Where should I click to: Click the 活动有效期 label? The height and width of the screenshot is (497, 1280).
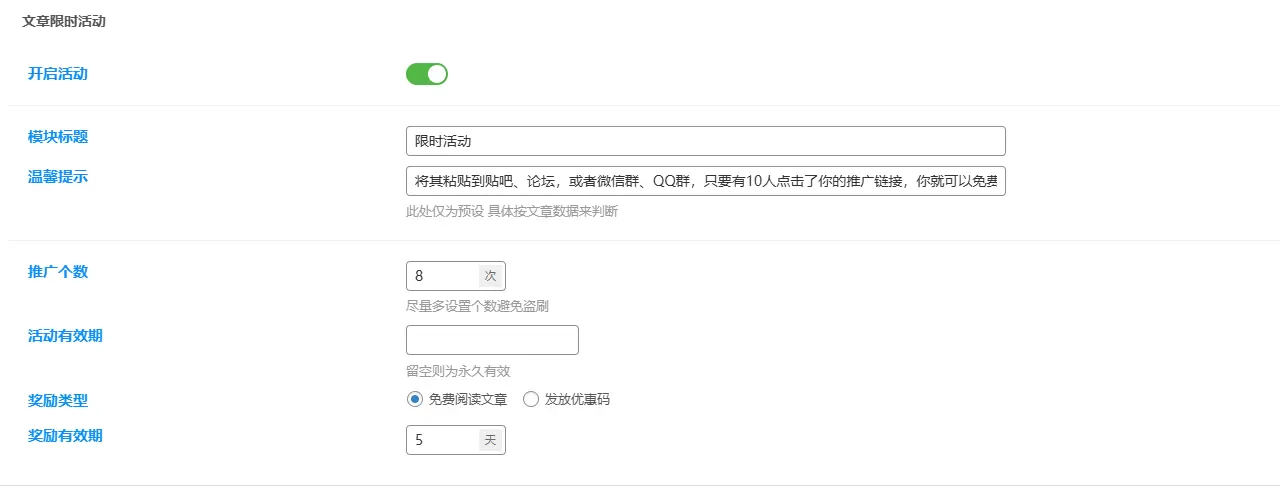(x=65, y=336)
